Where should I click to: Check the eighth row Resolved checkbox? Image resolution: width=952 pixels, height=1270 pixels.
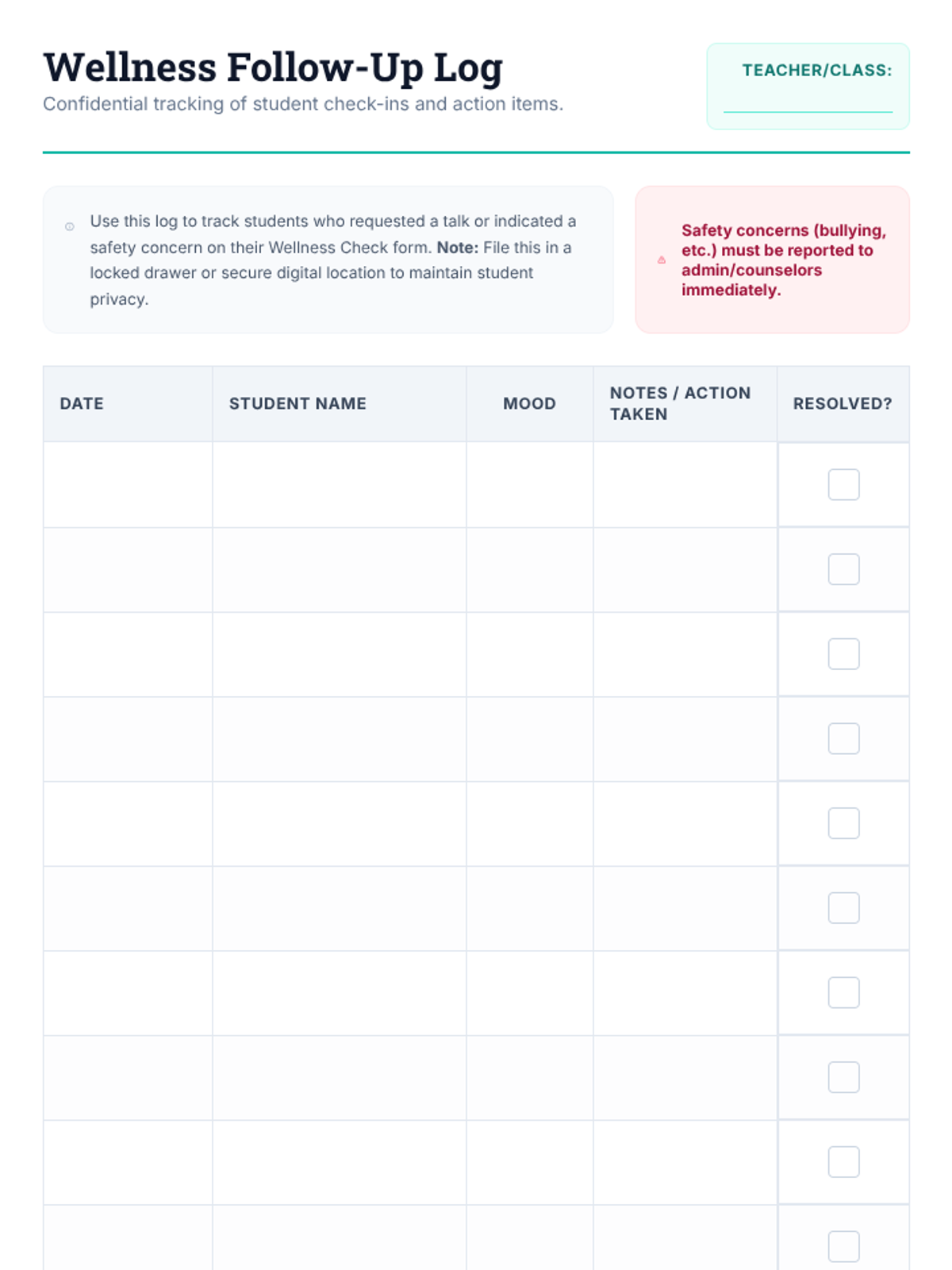pyautogui.click(x=843, y=1077)
